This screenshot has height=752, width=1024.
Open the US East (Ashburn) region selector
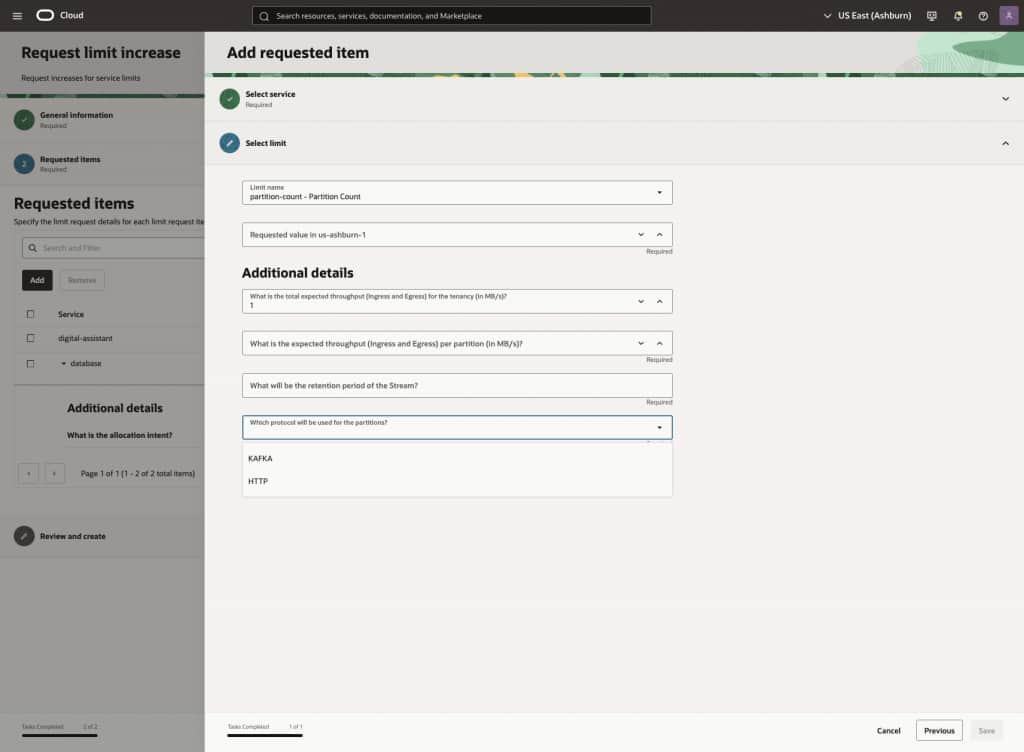click(867, 16)
